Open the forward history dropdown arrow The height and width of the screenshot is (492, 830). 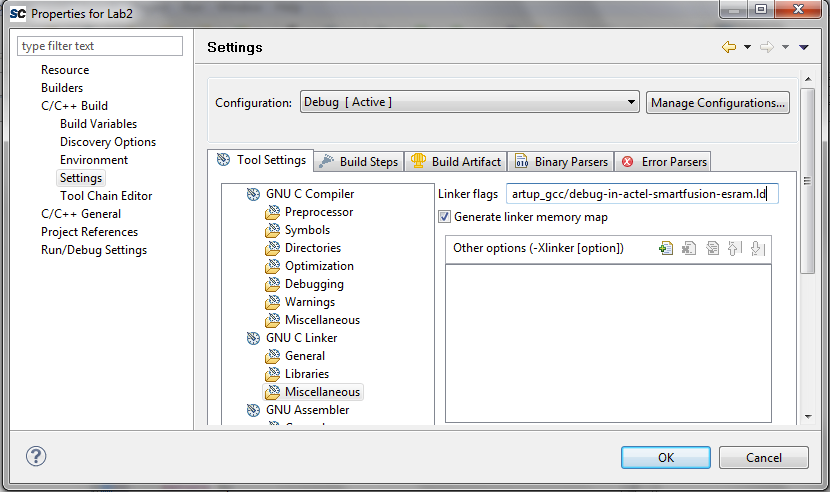786,47
